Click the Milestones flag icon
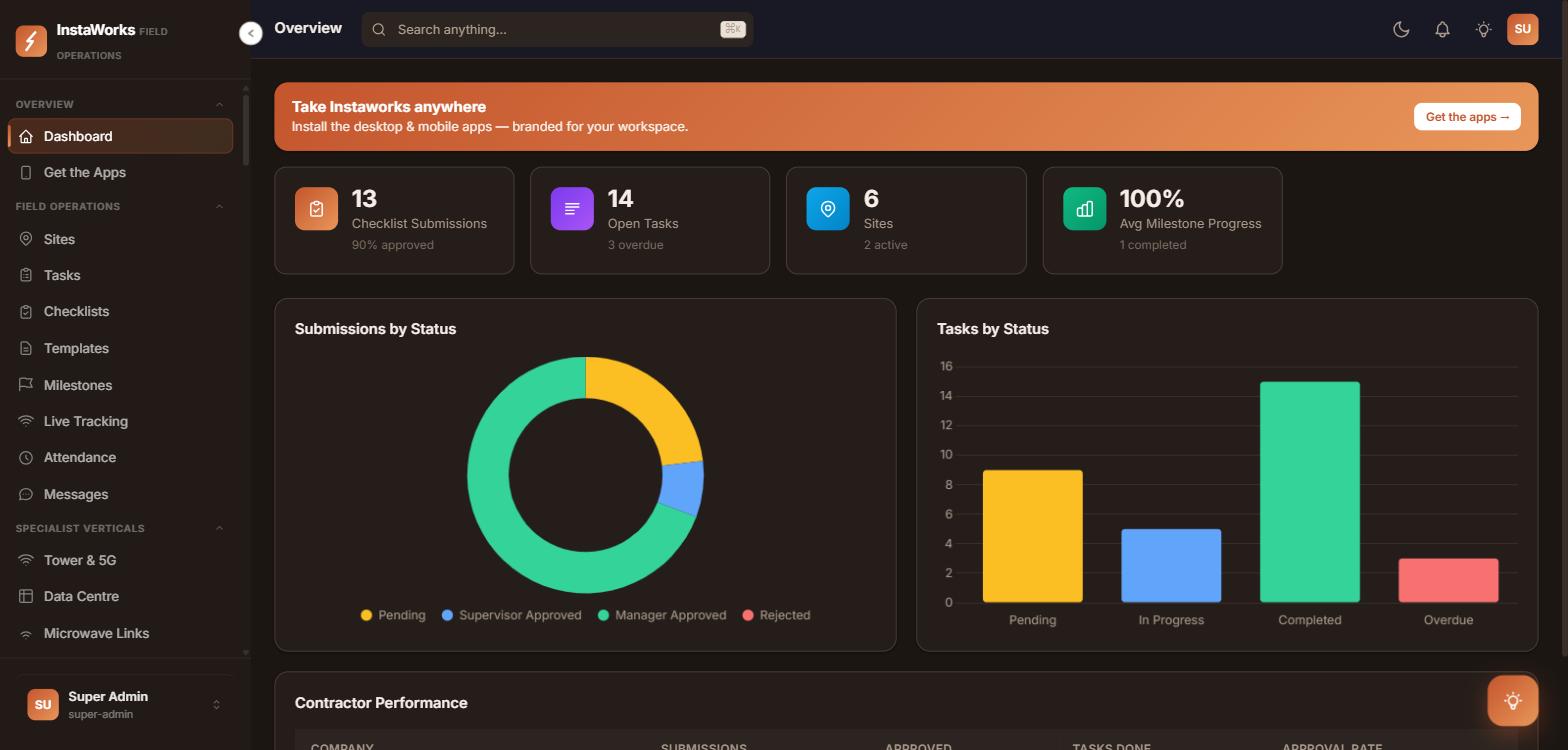Screen dimensions: 1568x750 [26, 385]
